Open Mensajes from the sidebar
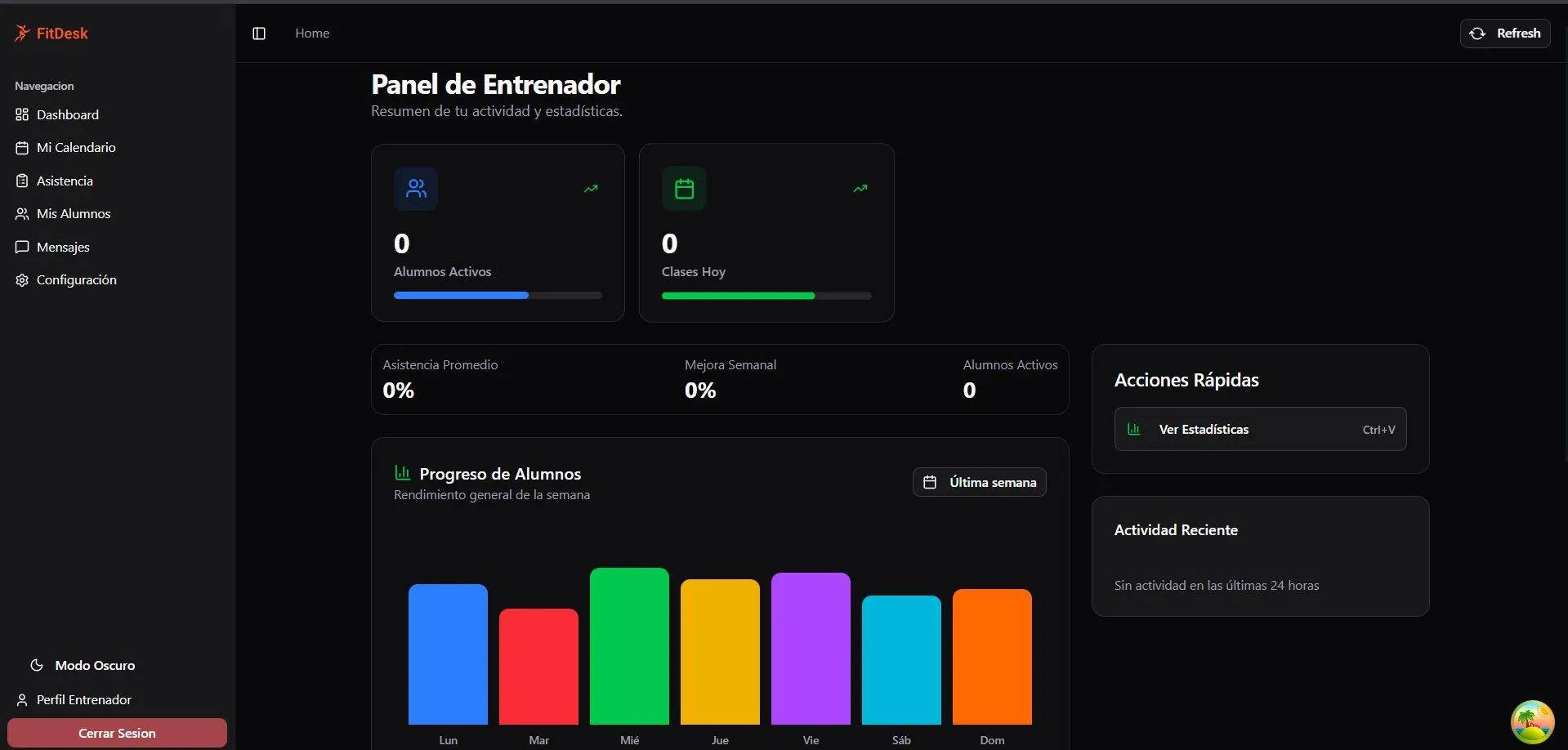The width and height of the screenshot is (1568, 750). click(63, 247)
